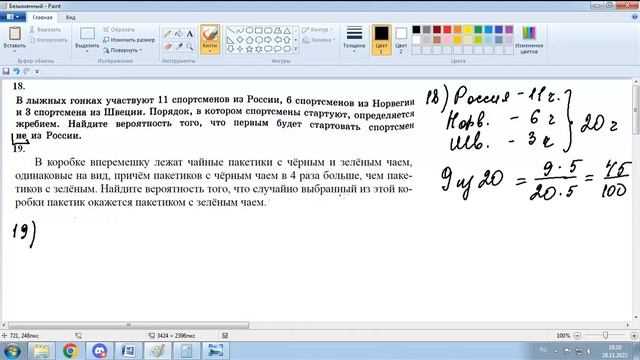Open Discord from the taskbar
Viewport: 640px width, 360px height.
100,351
